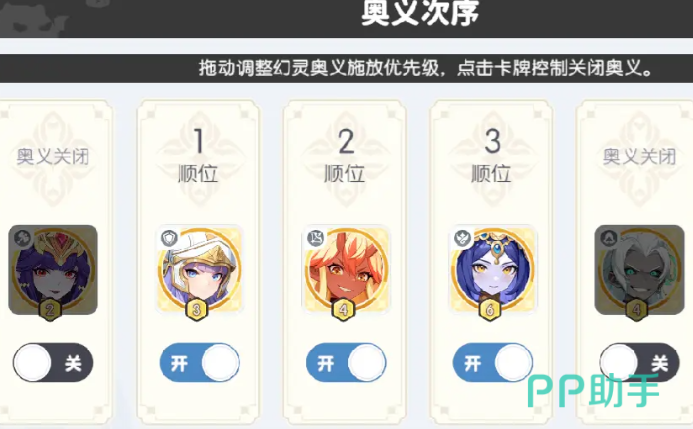Viewport: 693px width, 429px height.
Task: Turn off the 开 toggle under slot 1
Action: (x=199, y=363)
